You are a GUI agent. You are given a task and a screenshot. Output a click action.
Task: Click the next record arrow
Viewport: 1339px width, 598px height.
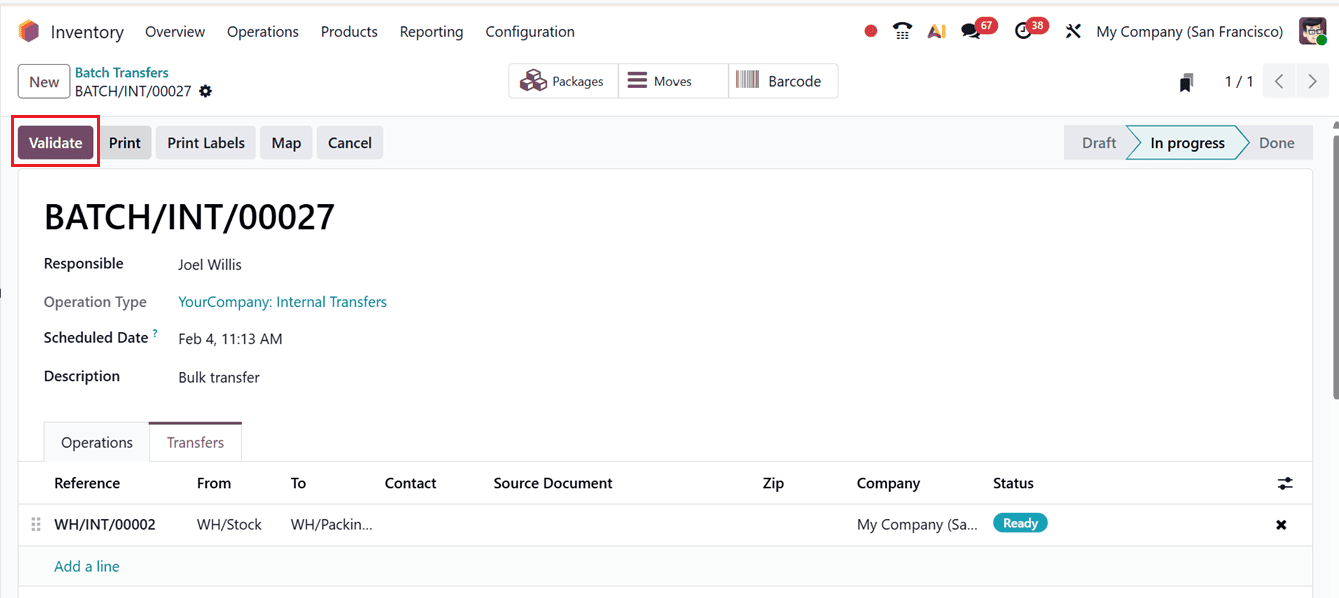1311,81
